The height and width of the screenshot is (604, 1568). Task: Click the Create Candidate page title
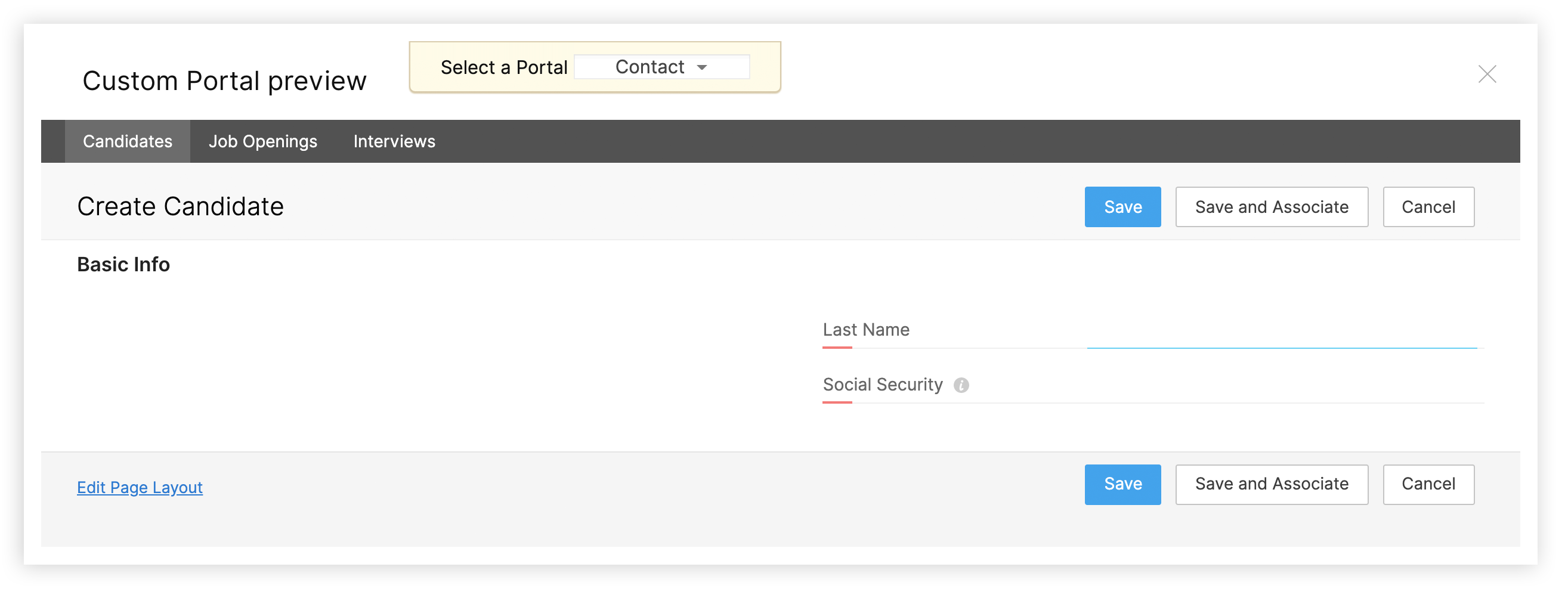(x=180, y=207)
